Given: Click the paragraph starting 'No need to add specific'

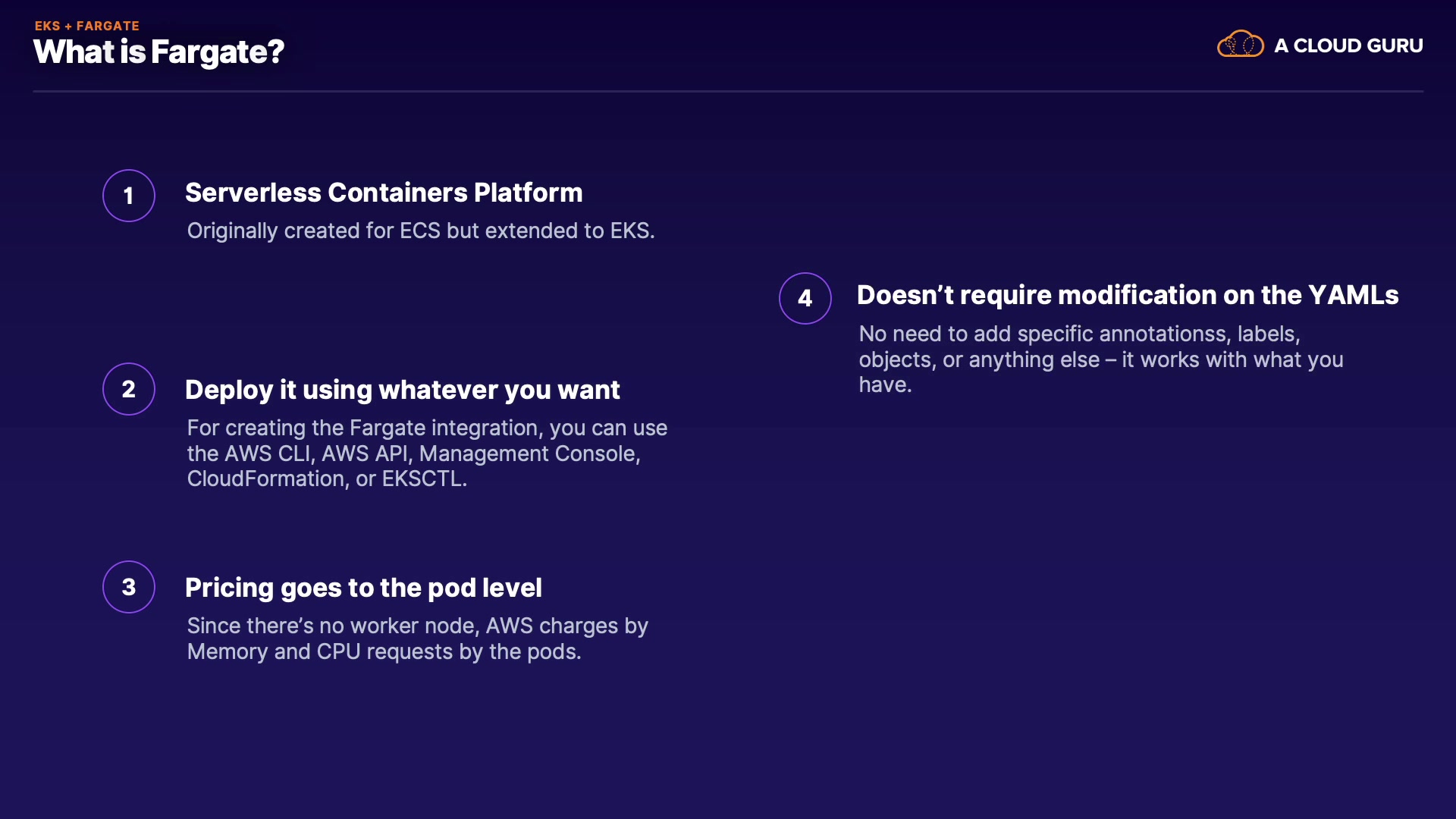Looking at the screenshot, I should click(x=1100, y=359).
